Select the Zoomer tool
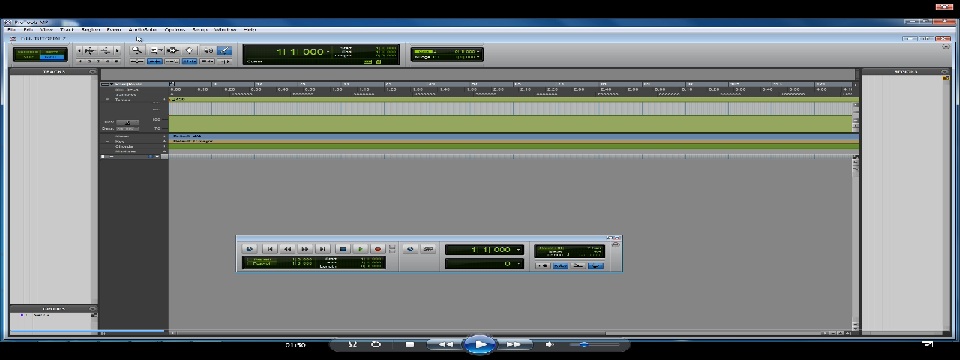The width and height of the screenshot is (960, 360). click(x=137, y=51)
